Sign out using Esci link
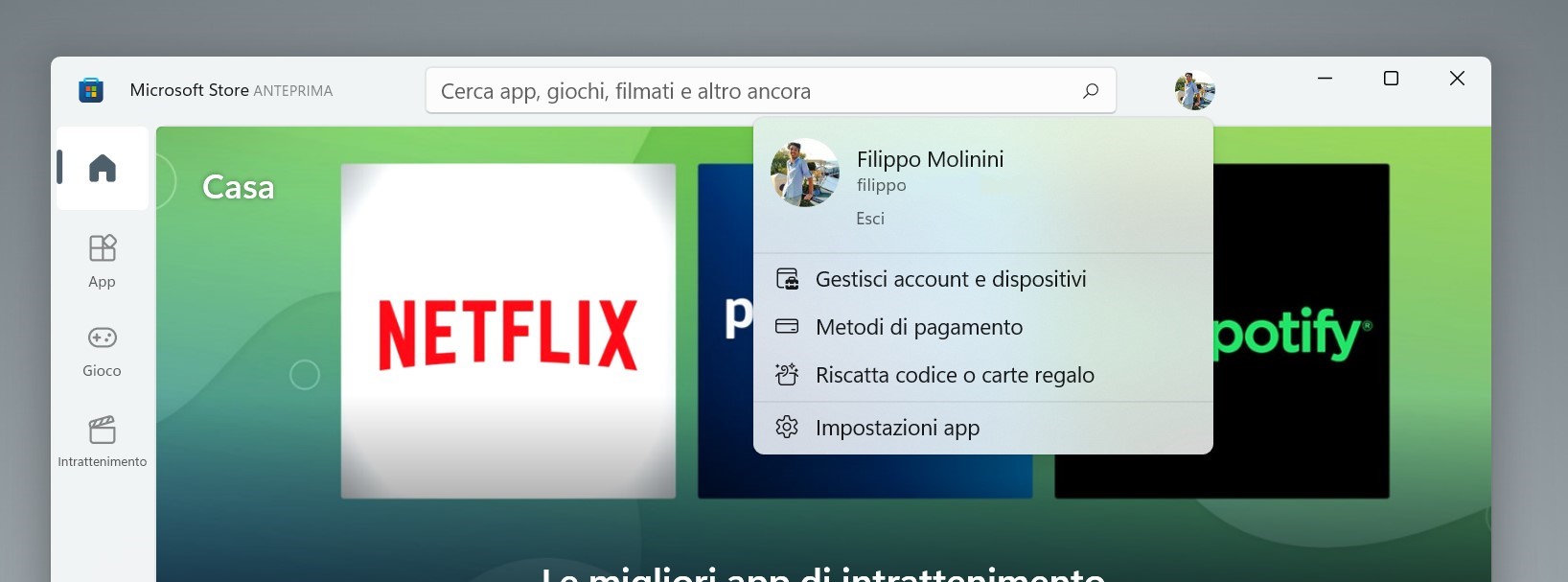 870,219
